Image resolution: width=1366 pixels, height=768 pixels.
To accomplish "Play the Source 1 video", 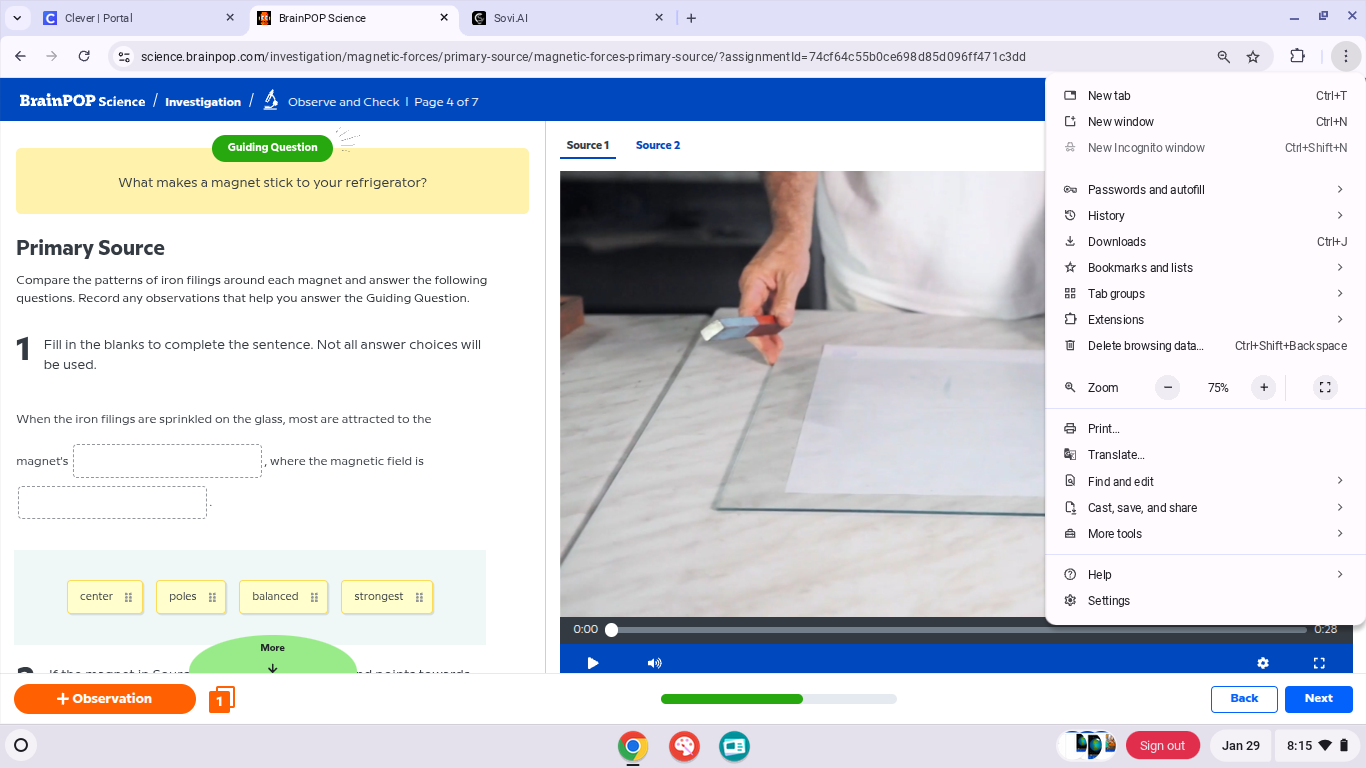I will (593, 663).
